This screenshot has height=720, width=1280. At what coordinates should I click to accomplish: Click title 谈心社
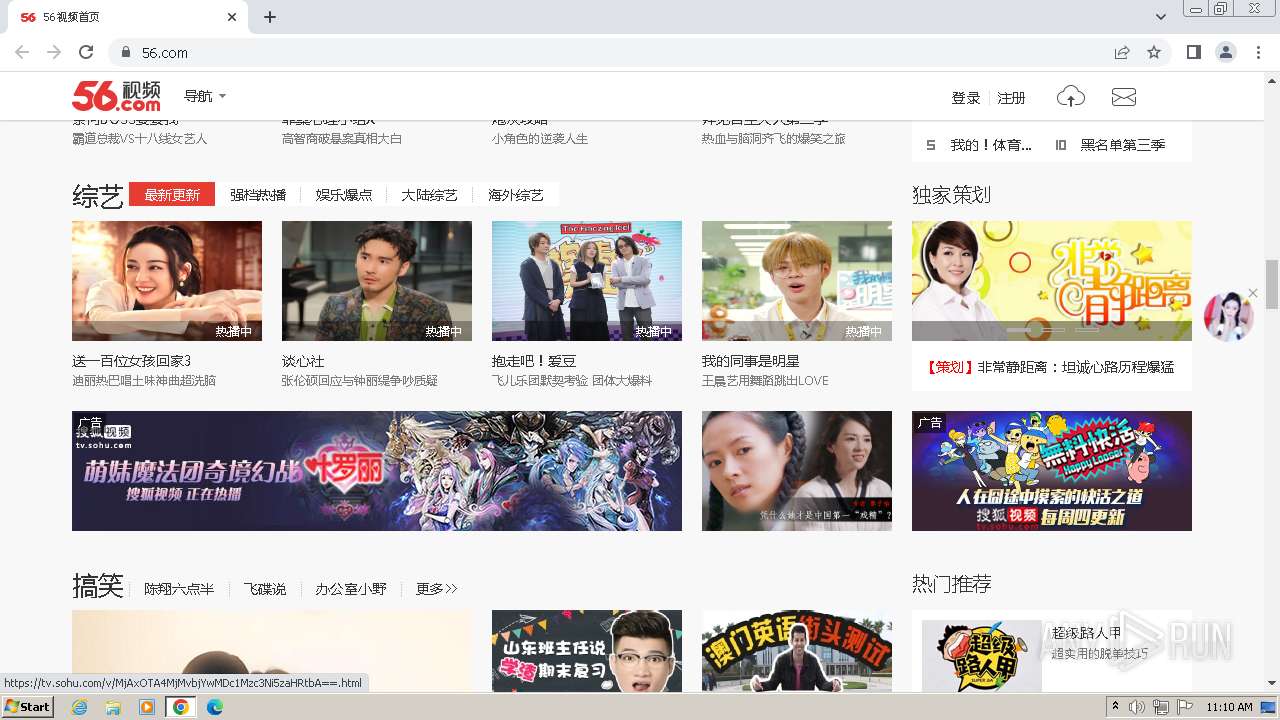pyautogui.click(x=303, y=361)
